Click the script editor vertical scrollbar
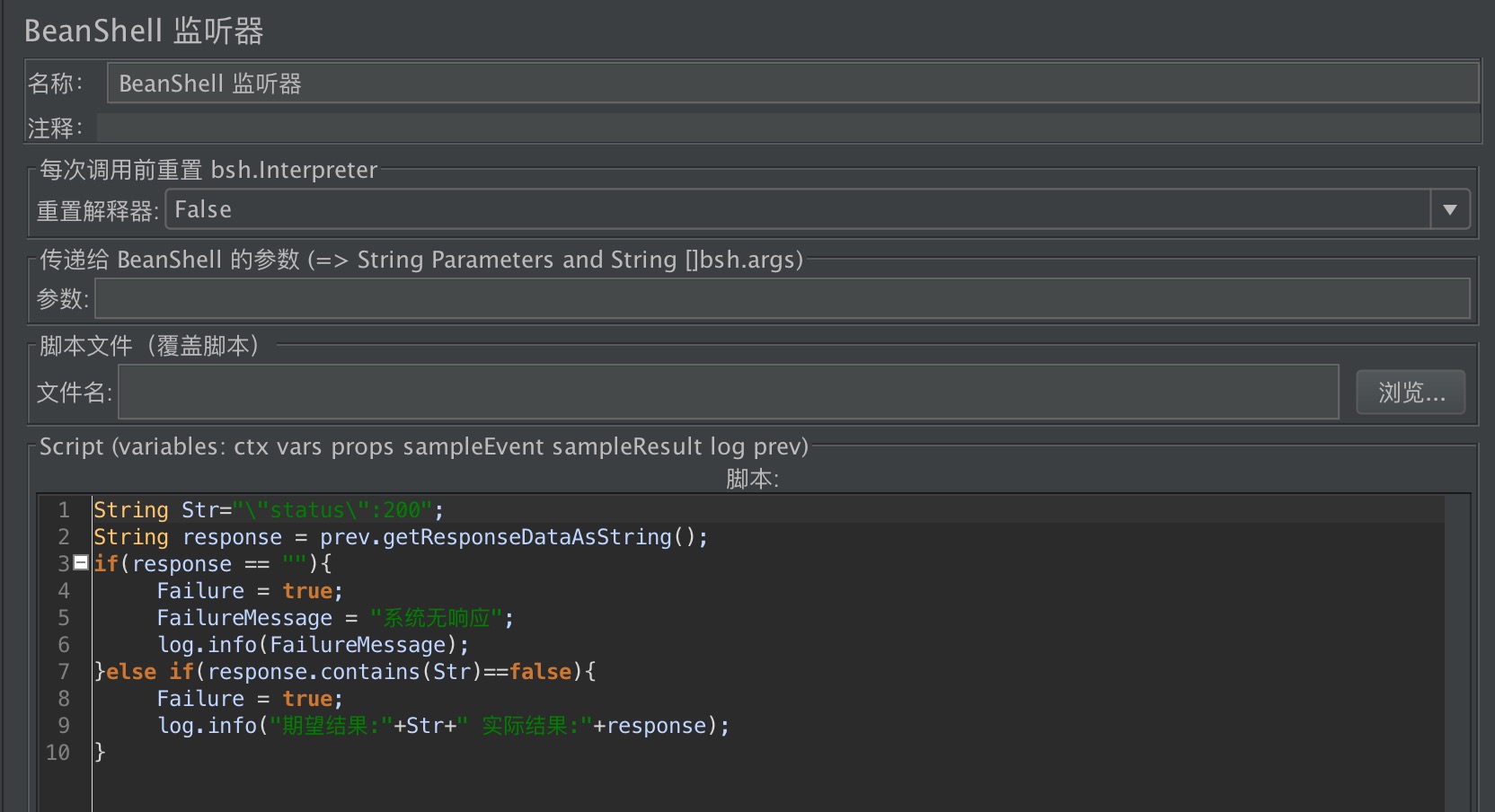Viewport: 1495px width, 812px height. tap(1457, 653)
